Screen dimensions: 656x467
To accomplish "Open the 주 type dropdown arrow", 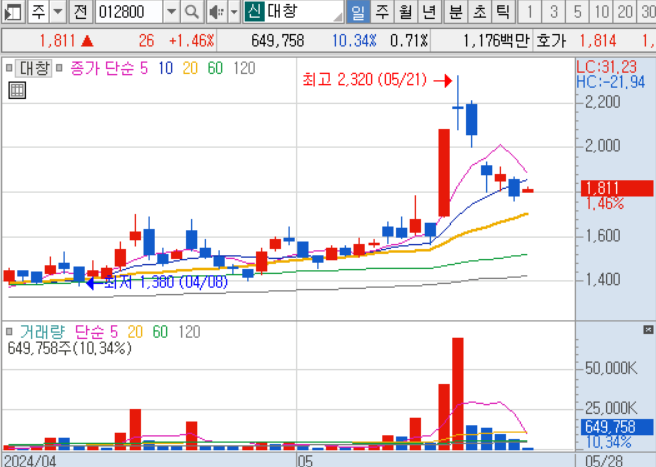I will tap(58, 12).
